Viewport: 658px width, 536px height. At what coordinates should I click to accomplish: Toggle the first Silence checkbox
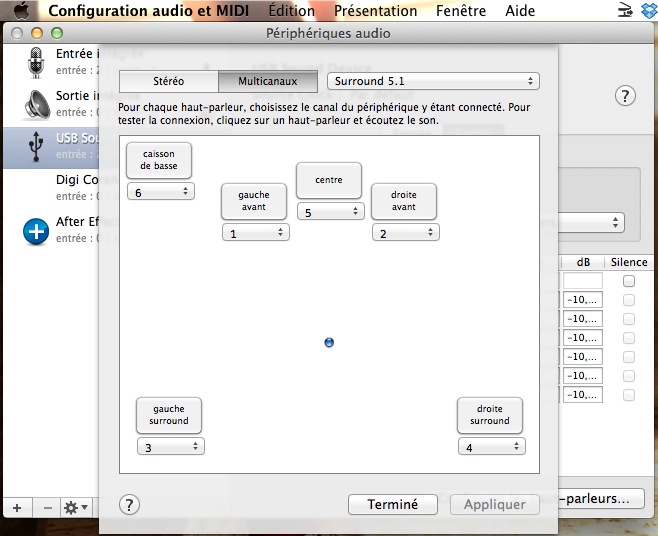(x=629, y=281)
